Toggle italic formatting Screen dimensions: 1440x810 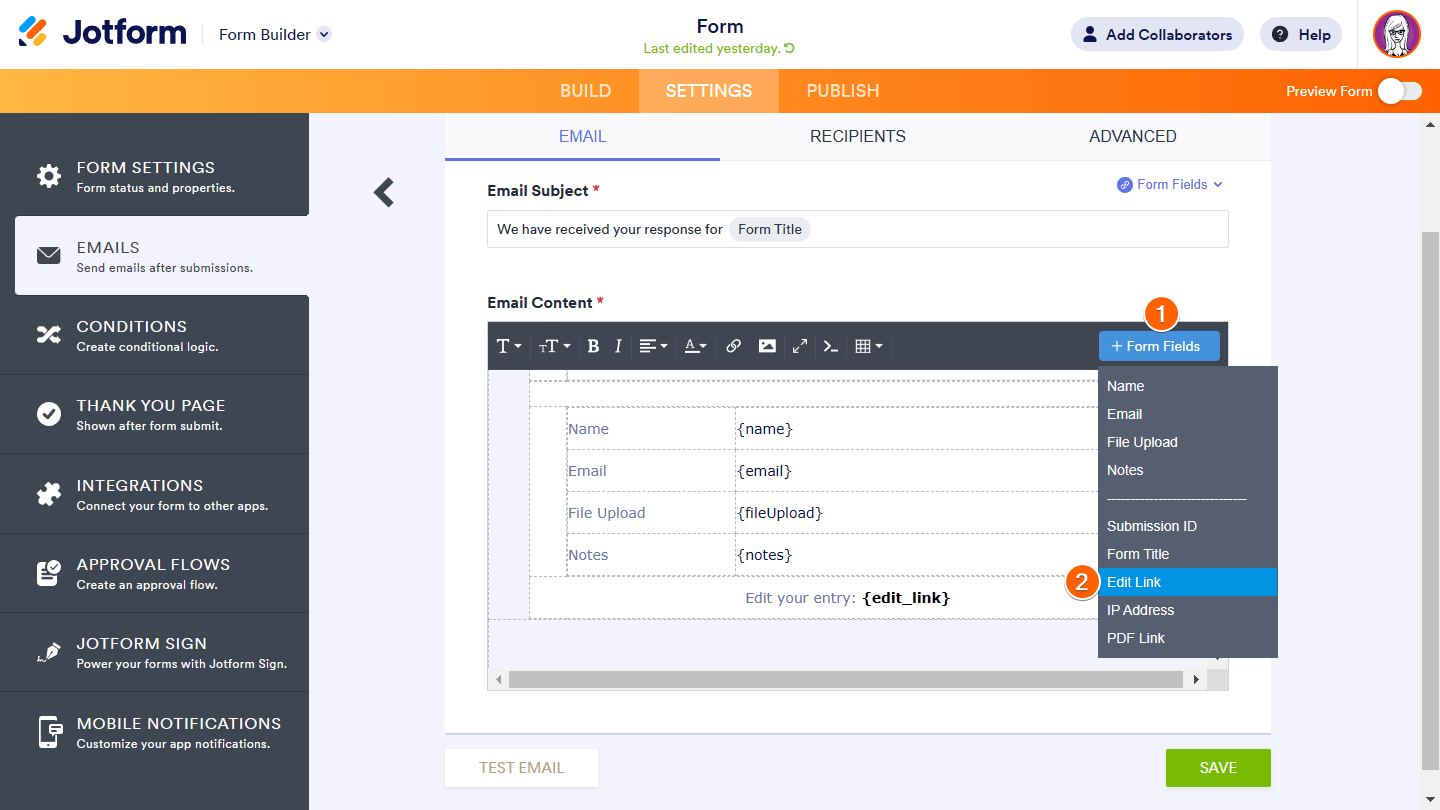(x=618, y=346)
